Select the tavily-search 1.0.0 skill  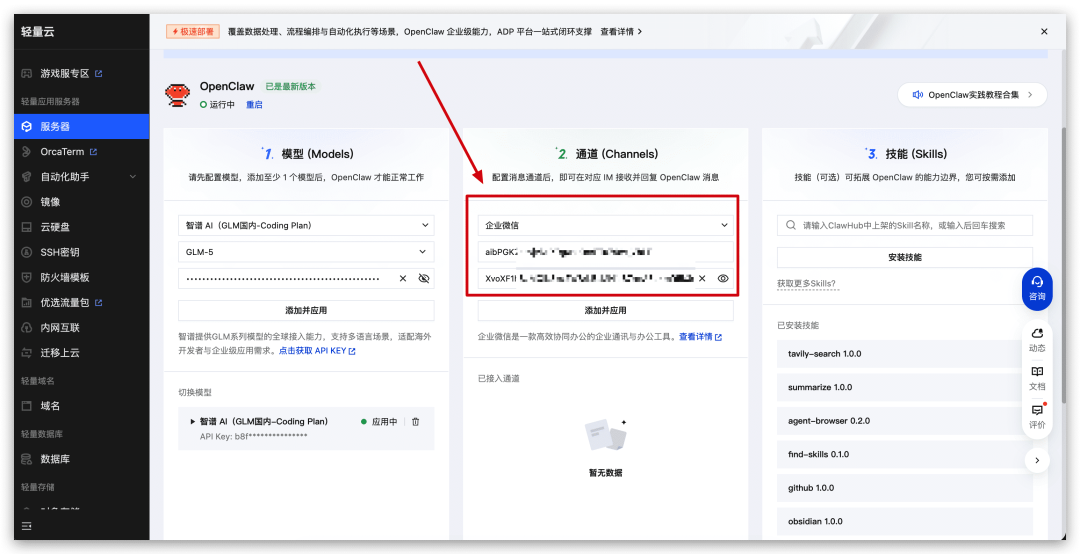click(905, 353)
